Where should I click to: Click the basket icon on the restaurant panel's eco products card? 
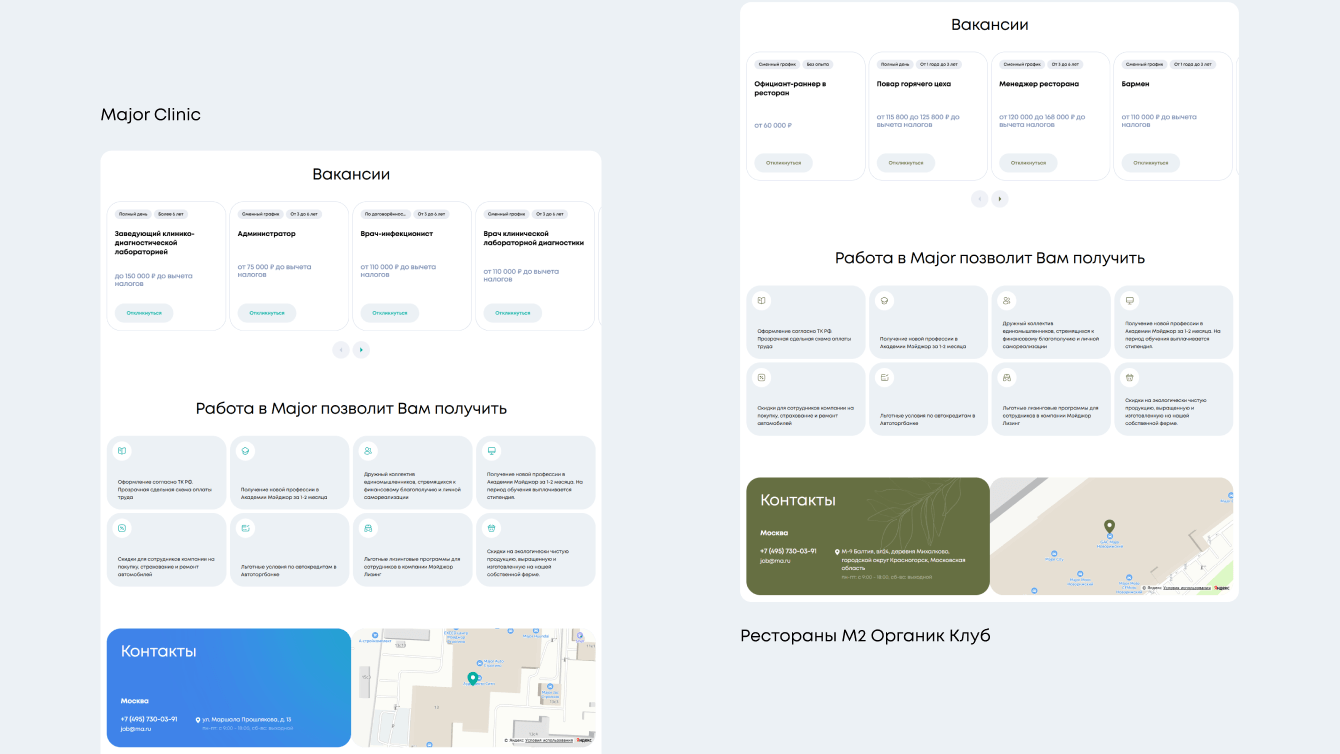1130,377
